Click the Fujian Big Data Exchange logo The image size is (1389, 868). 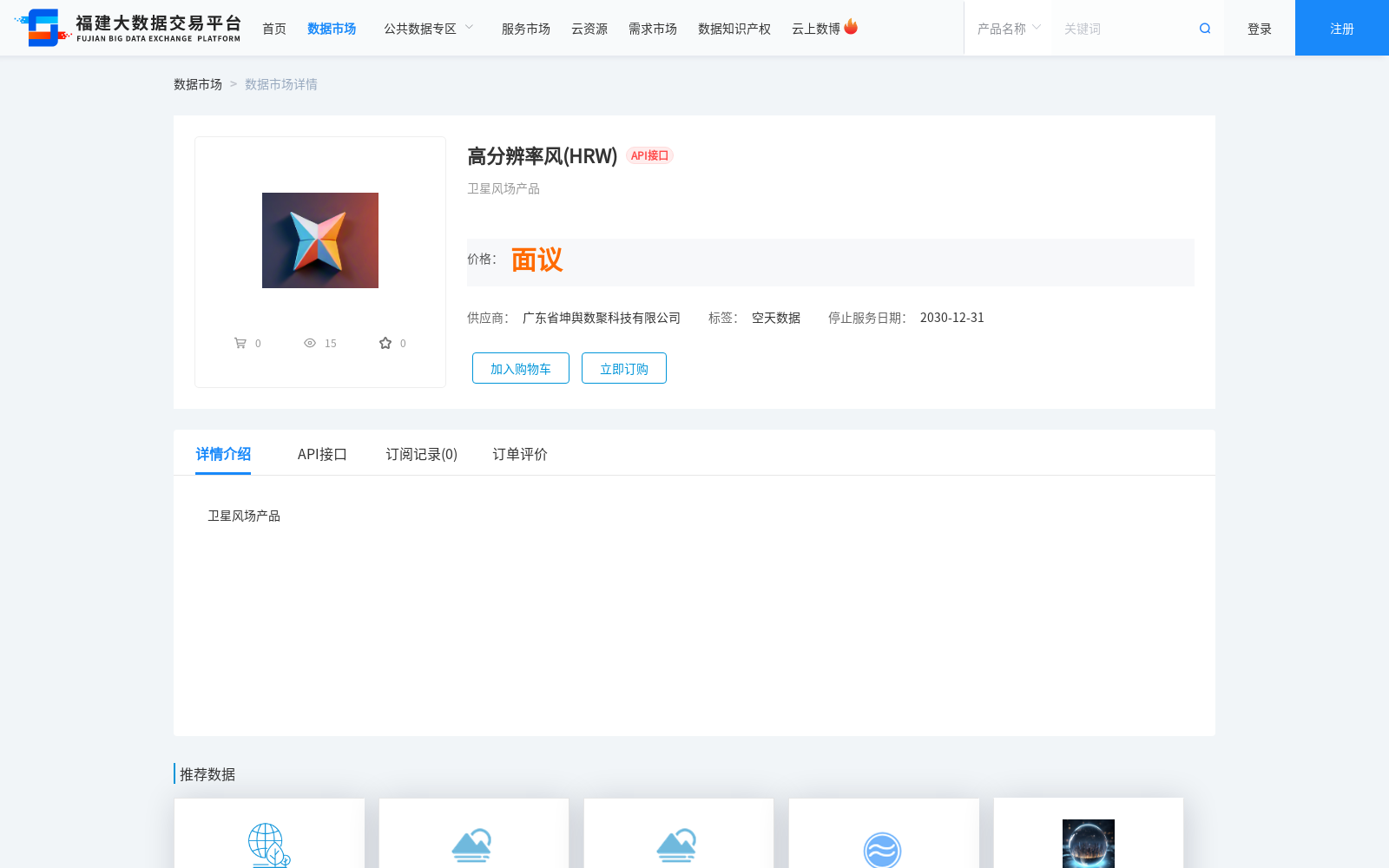128,28
